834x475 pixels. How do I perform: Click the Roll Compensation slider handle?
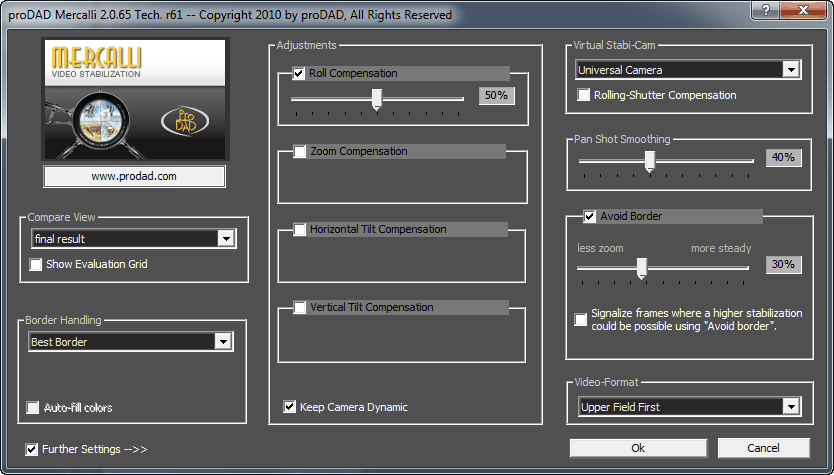pyautogui.click(x=377, y=100)
